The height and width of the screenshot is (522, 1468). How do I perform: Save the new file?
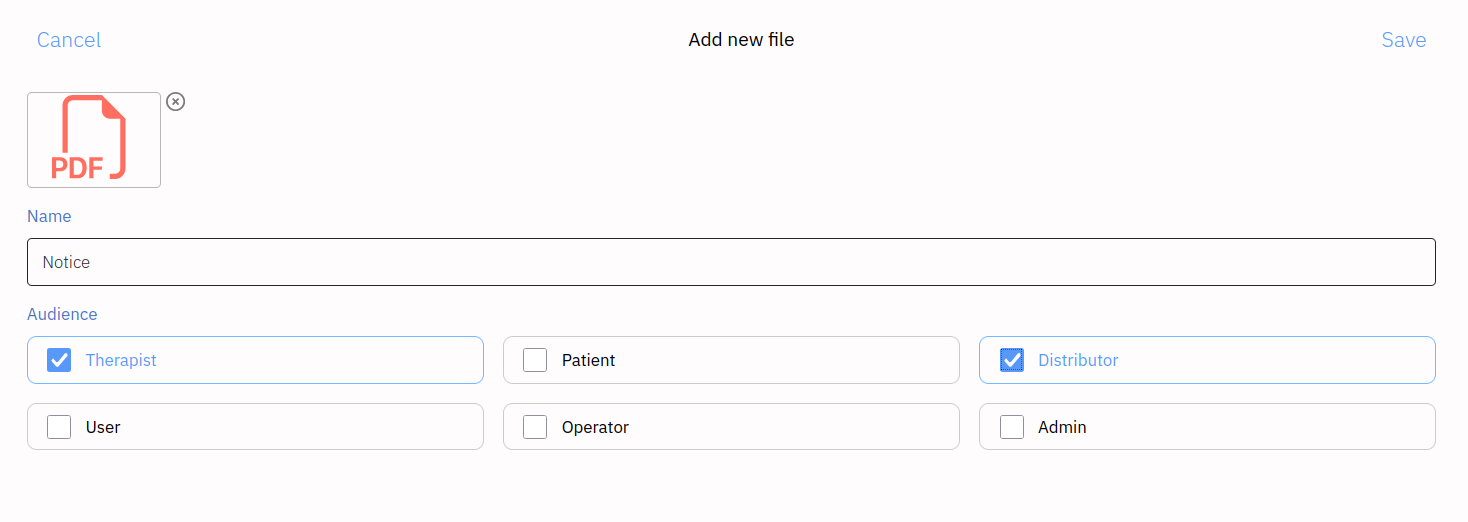coord(1403,40)
